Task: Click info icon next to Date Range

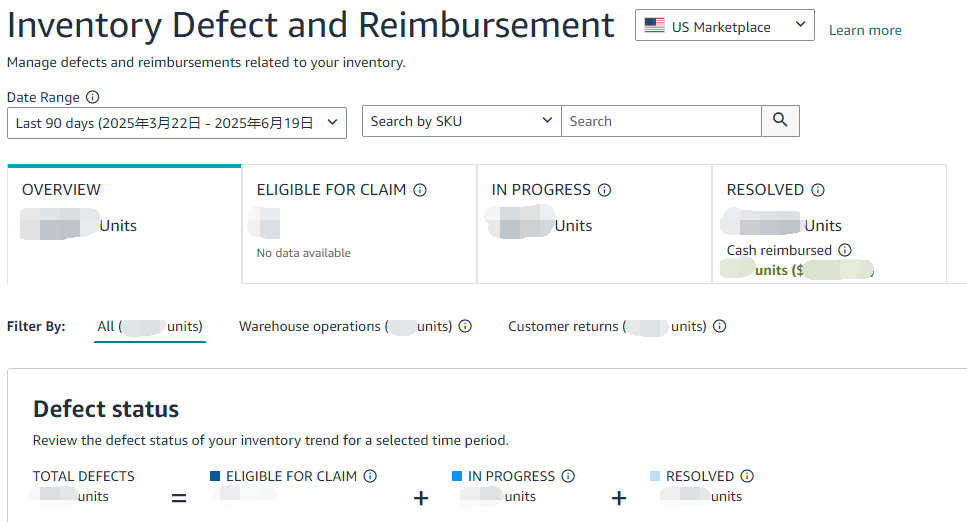Action: [x=93, y=98]
